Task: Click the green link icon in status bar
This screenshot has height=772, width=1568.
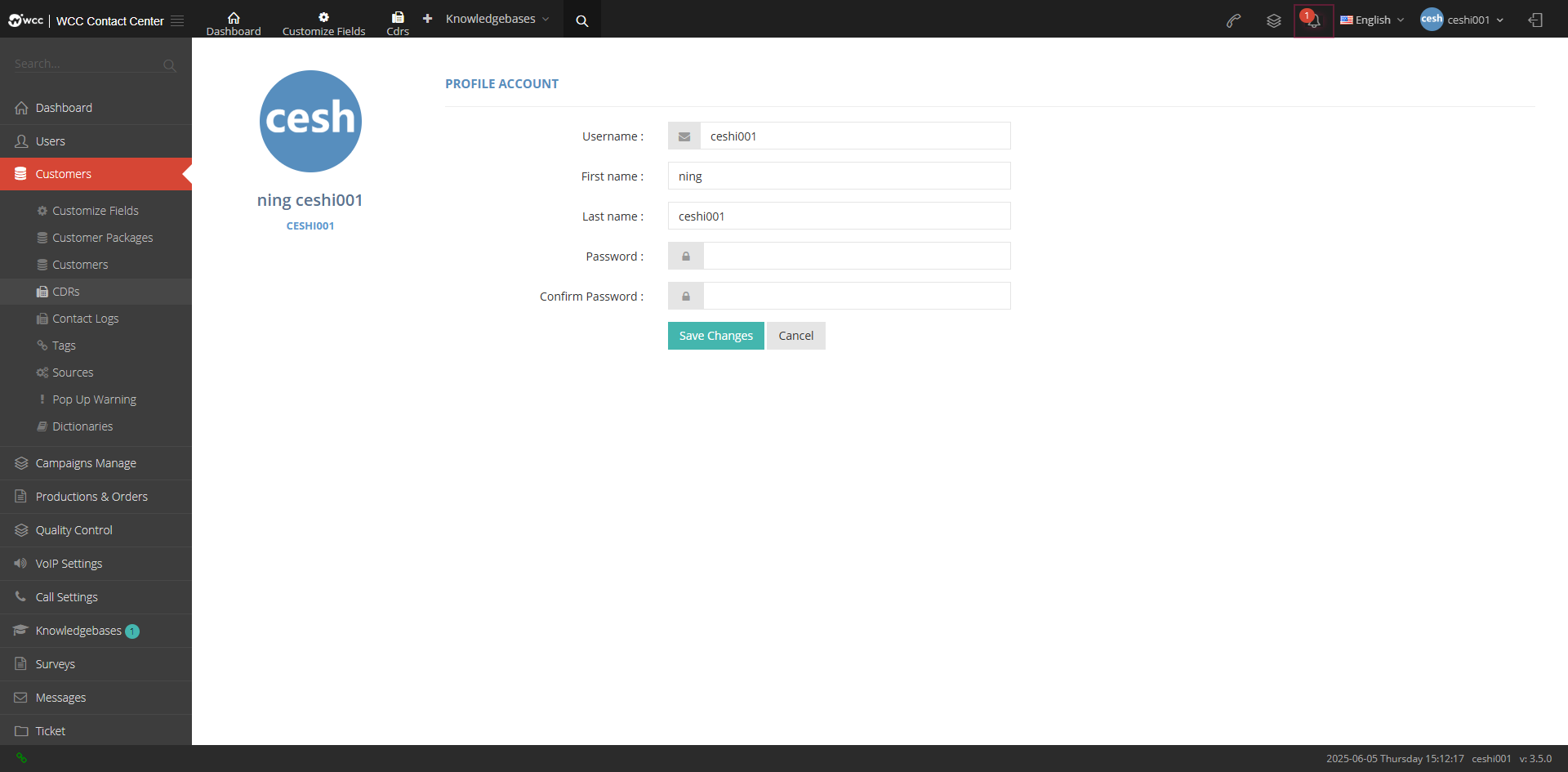Action: pos(21,758)
